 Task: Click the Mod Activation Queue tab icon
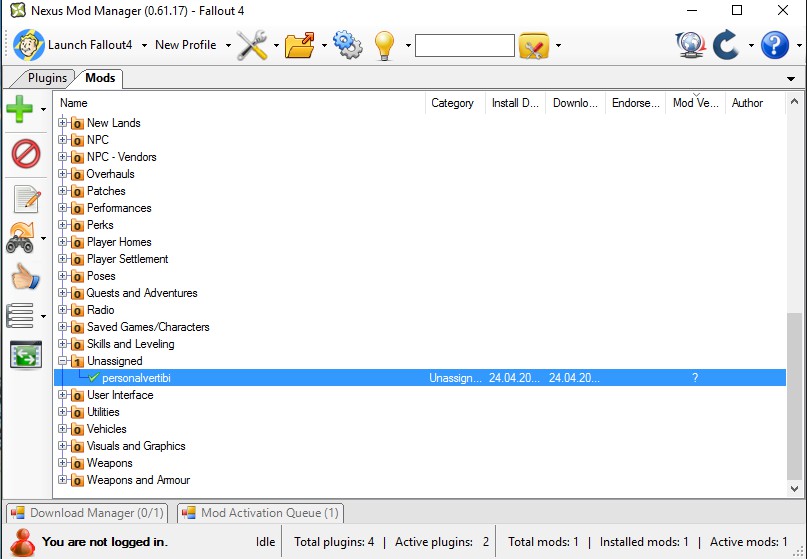(x=188, y=513)
